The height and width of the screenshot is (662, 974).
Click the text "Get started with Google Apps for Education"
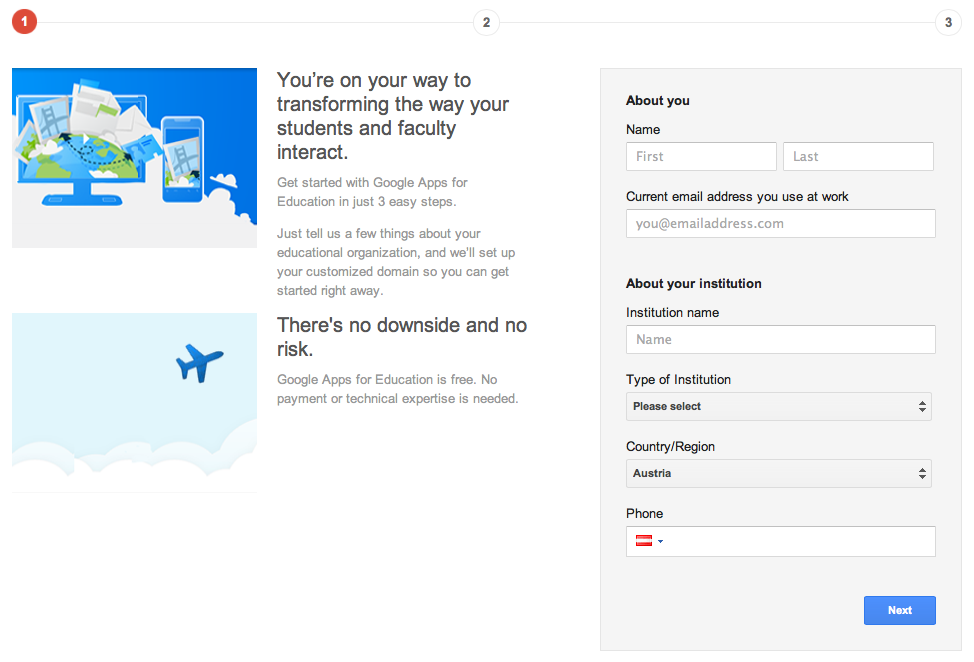(372, 193)
